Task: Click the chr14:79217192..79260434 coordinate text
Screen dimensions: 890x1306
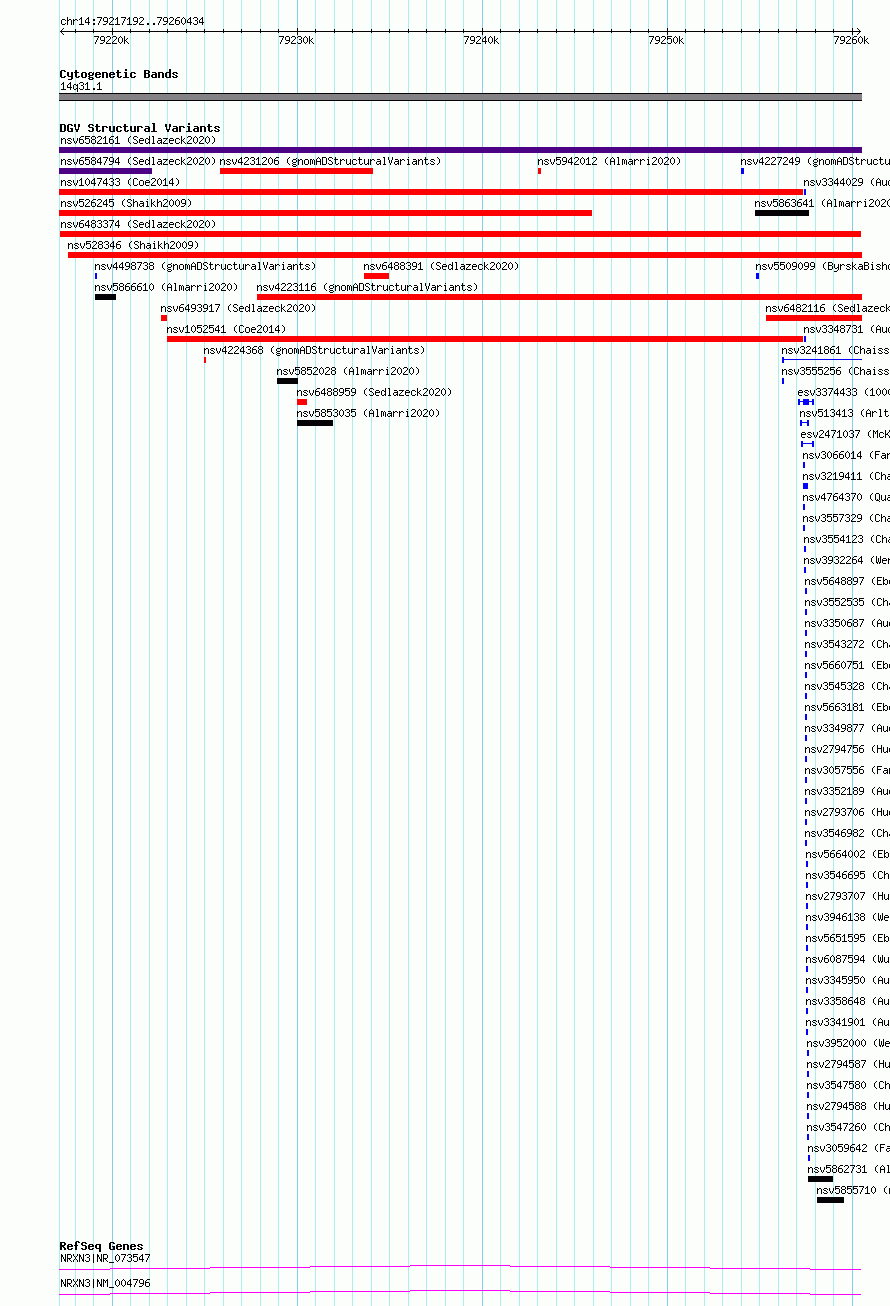Action: pos(132,21)
